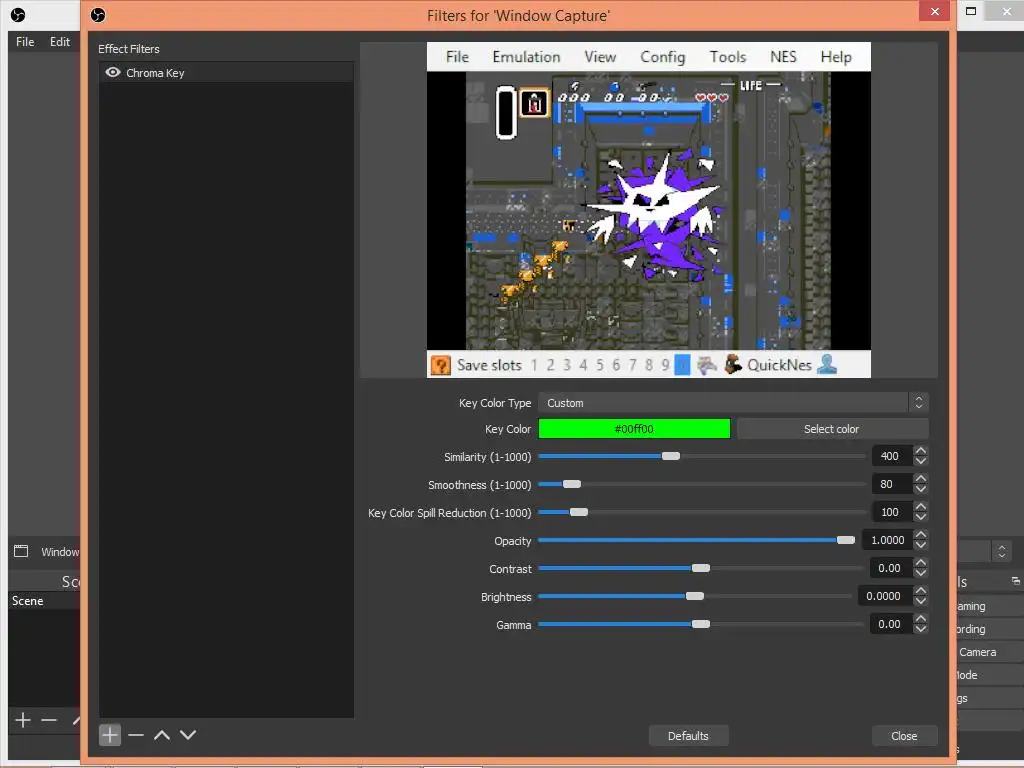Image resolution: width=1024 pixels, height=768 pixels.
Task: Click the Gamma value field
Action: click(891, 624)
